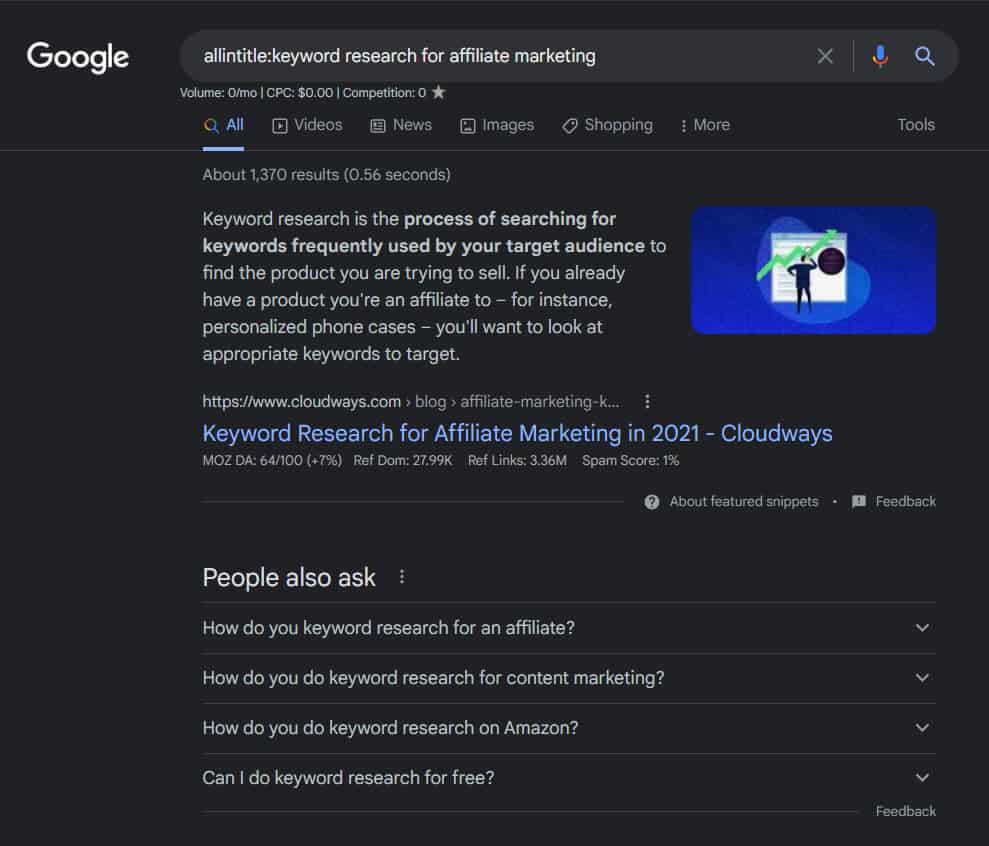The image size is (989, 846).
Task: Expand 'How do you keyword research for an affiliate?'
Action: coord(921,627)
